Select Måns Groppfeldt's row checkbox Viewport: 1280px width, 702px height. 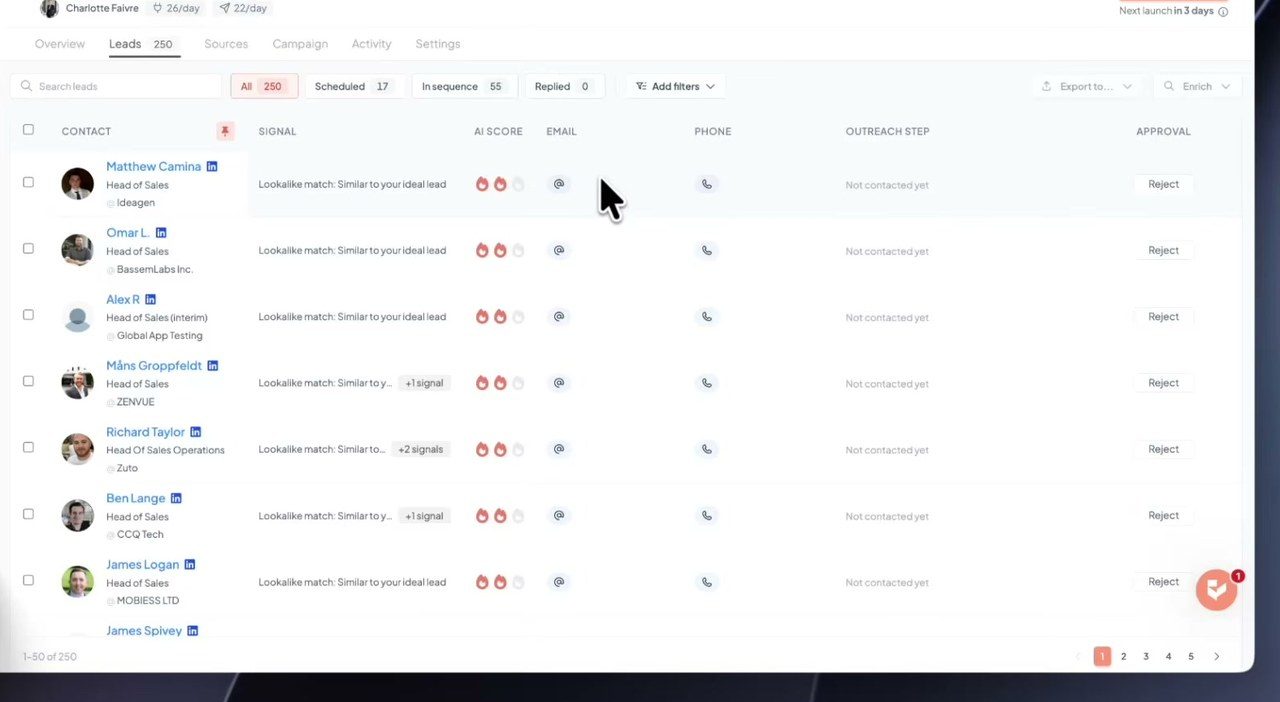[x=28, y=381]
